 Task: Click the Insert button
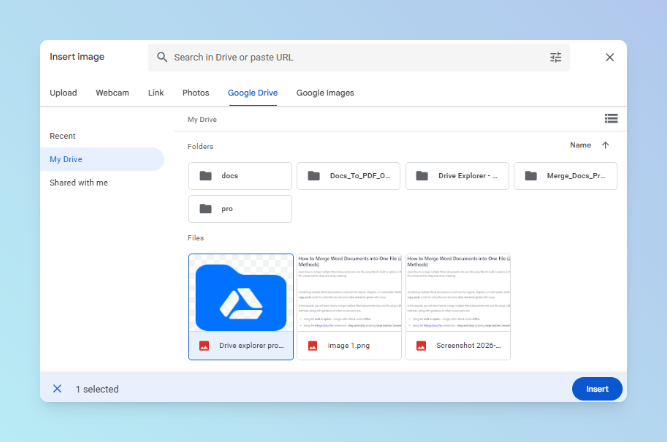click(x=597, y=389)
